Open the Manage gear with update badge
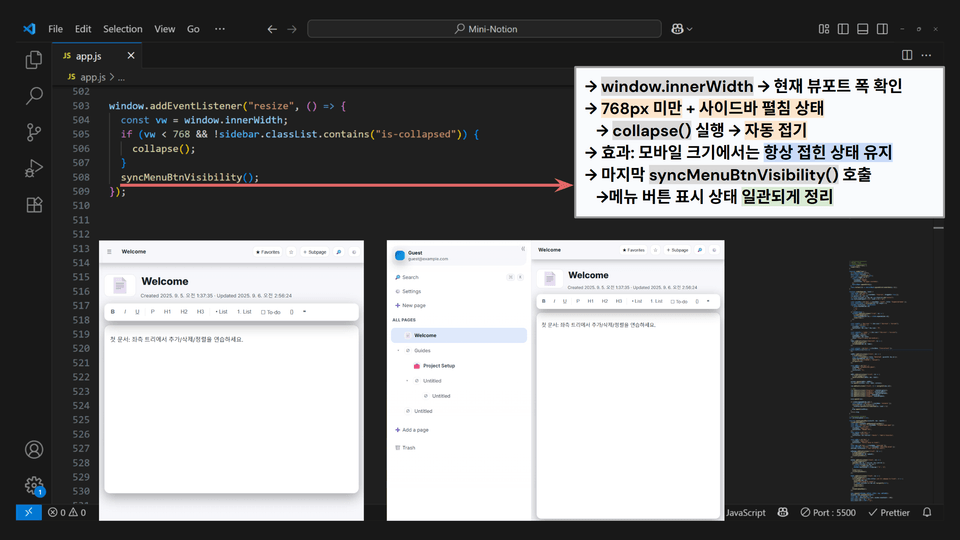Image resolution: width=960 pixels, height=540 pixels. click(34, 486)
